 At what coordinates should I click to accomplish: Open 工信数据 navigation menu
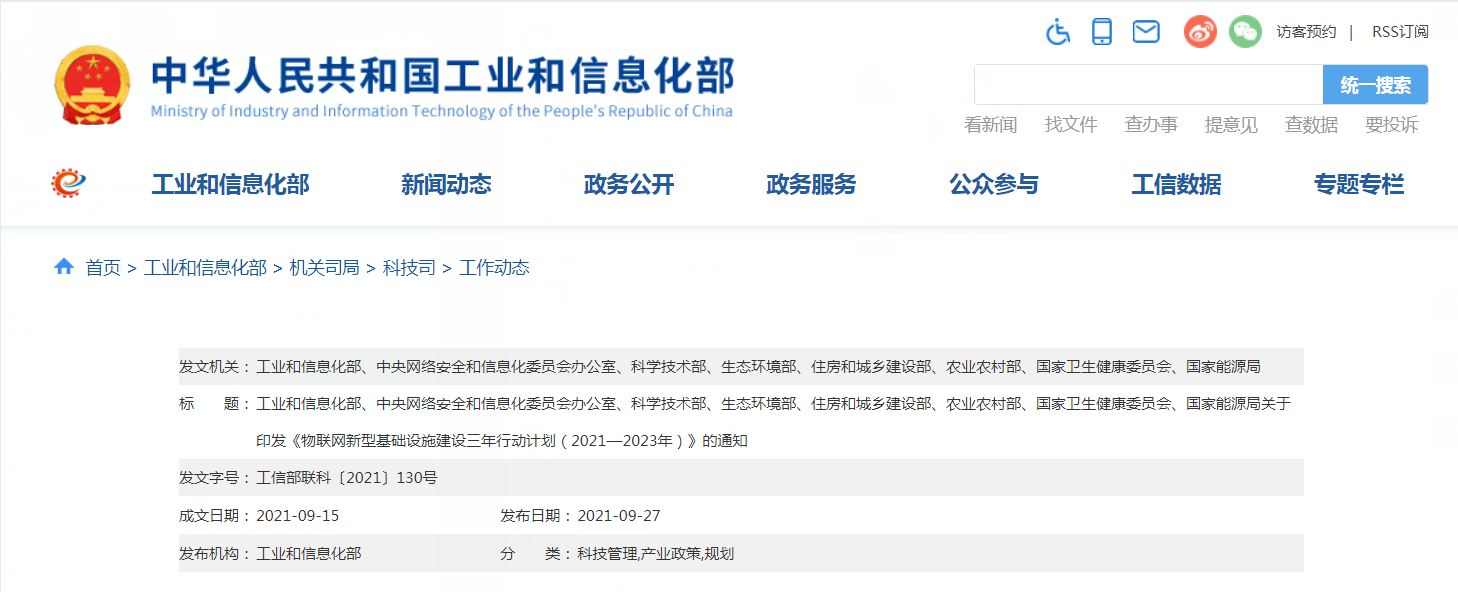tap(1176, 184)
